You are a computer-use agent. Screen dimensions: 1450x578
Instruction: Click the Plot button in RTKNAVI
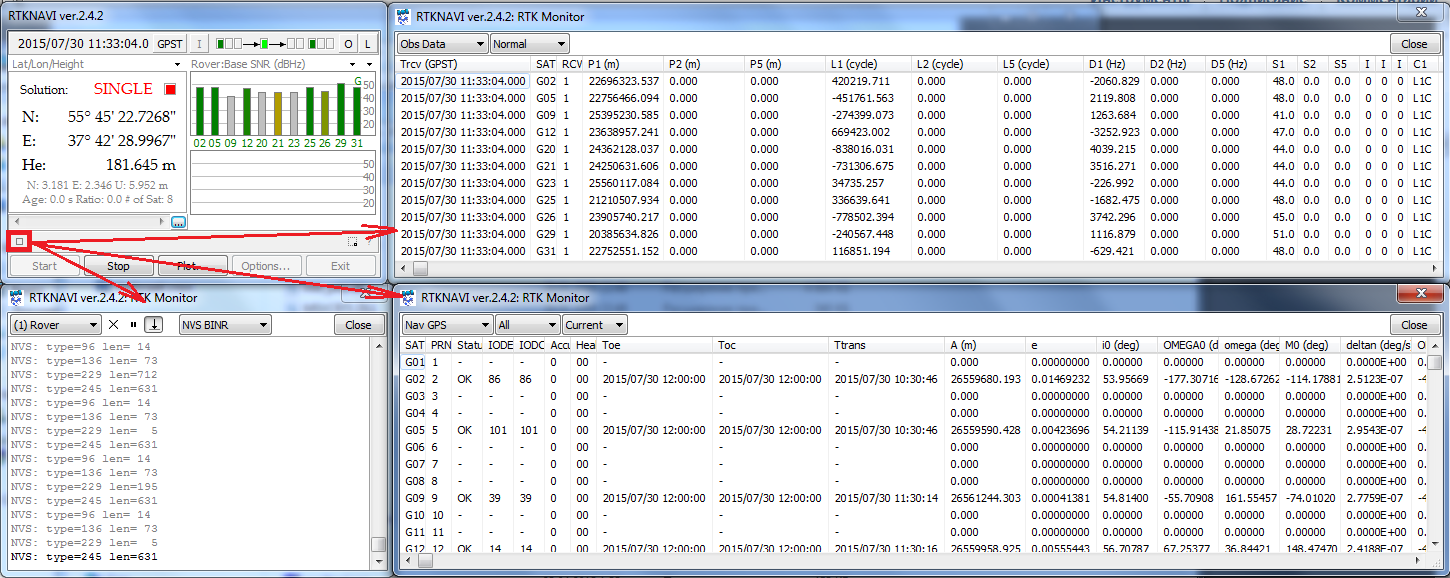pos(193,266)
